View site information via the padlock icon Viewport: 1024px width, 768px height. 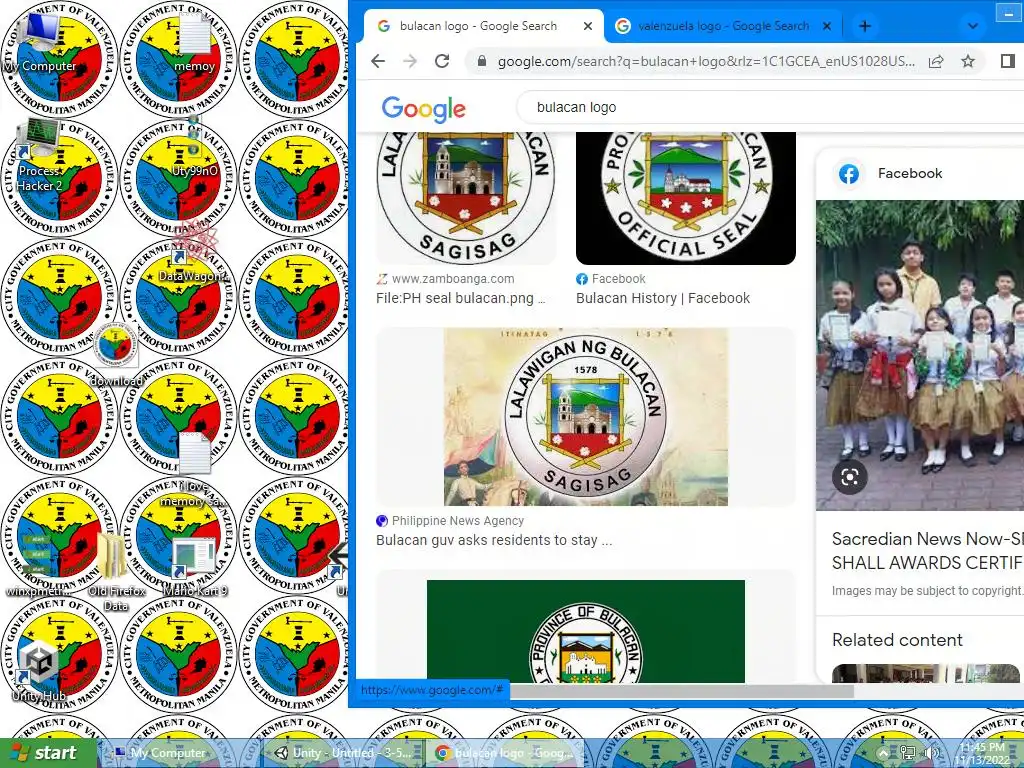click(x=482, y=61)
